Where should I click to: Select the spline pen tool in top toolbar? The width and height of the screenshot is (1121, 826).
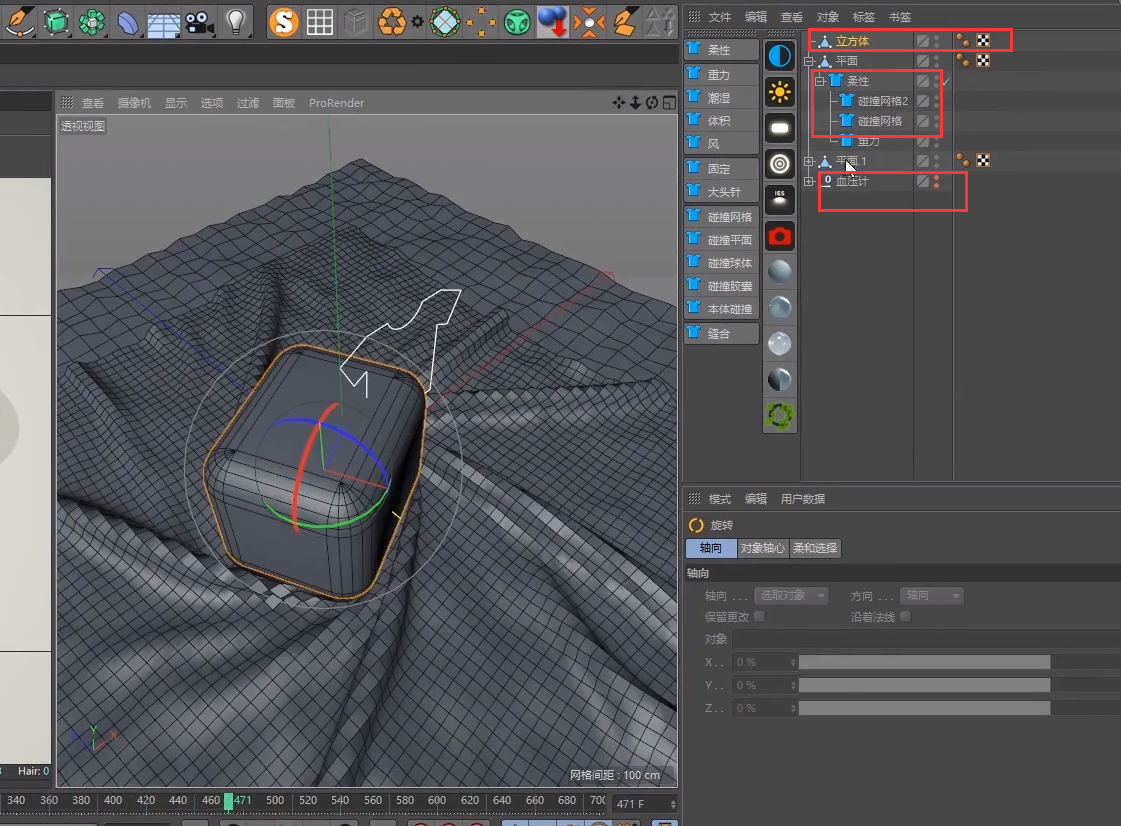[20, 21]
